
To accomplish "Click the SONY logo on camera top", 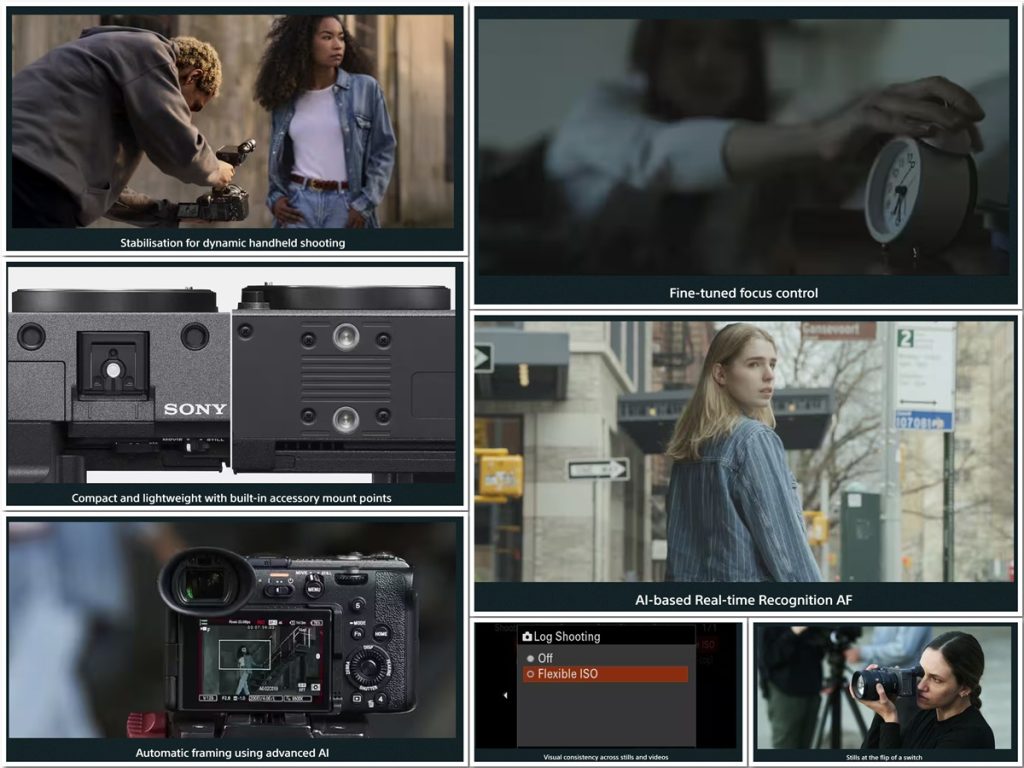I will pyautogui.click(x=195, y=409).
